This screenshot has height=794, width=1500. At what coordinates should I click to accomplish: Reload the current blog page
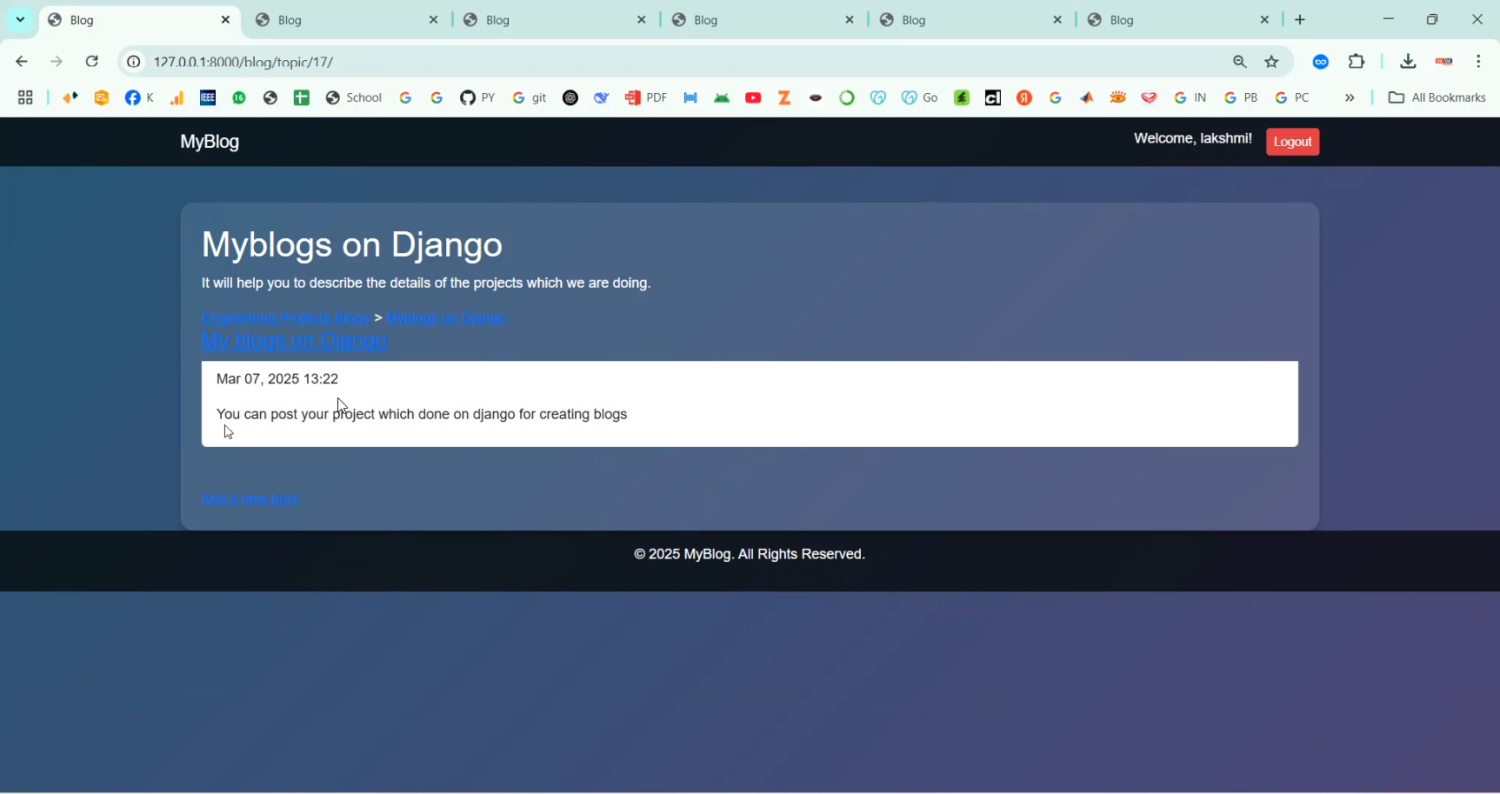(92, 62)
